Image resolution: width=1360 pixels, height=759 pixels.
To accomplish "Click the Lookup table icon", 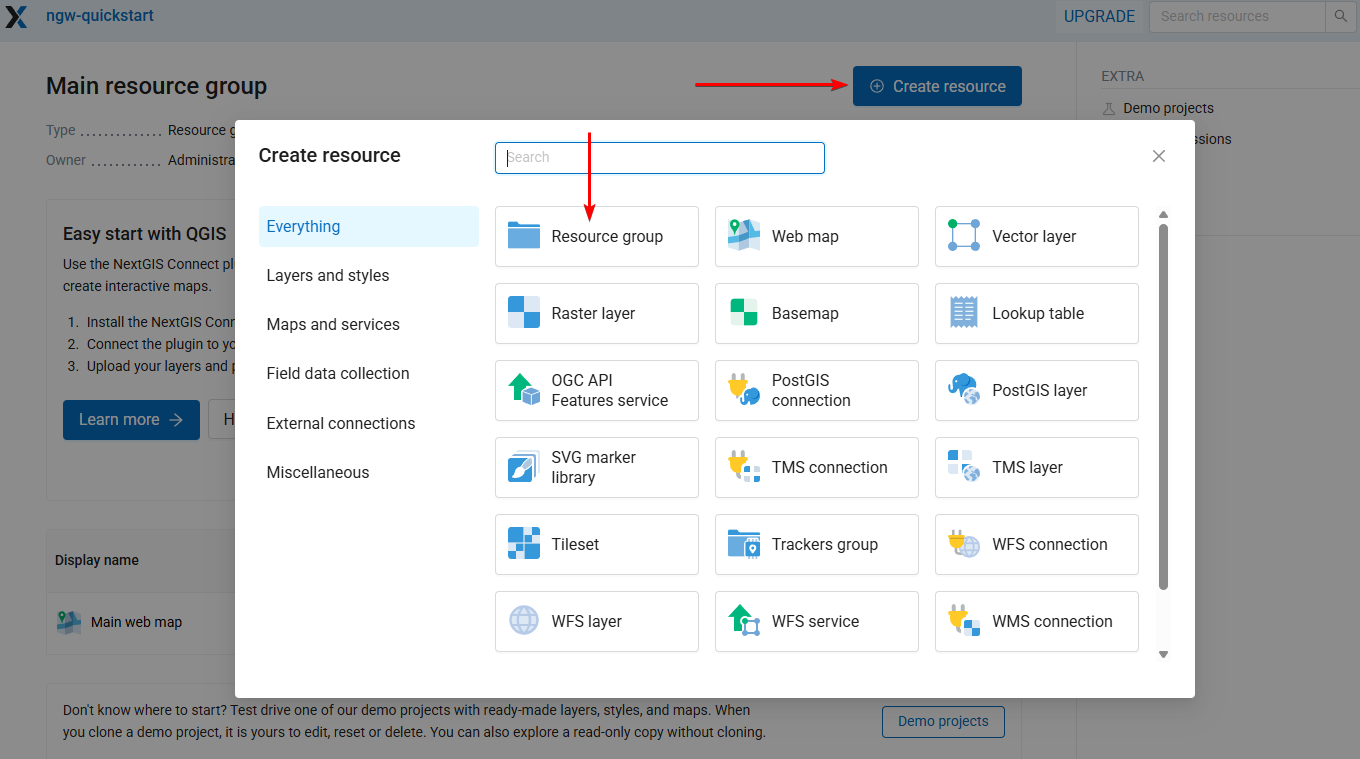I will tap(963, 313).
